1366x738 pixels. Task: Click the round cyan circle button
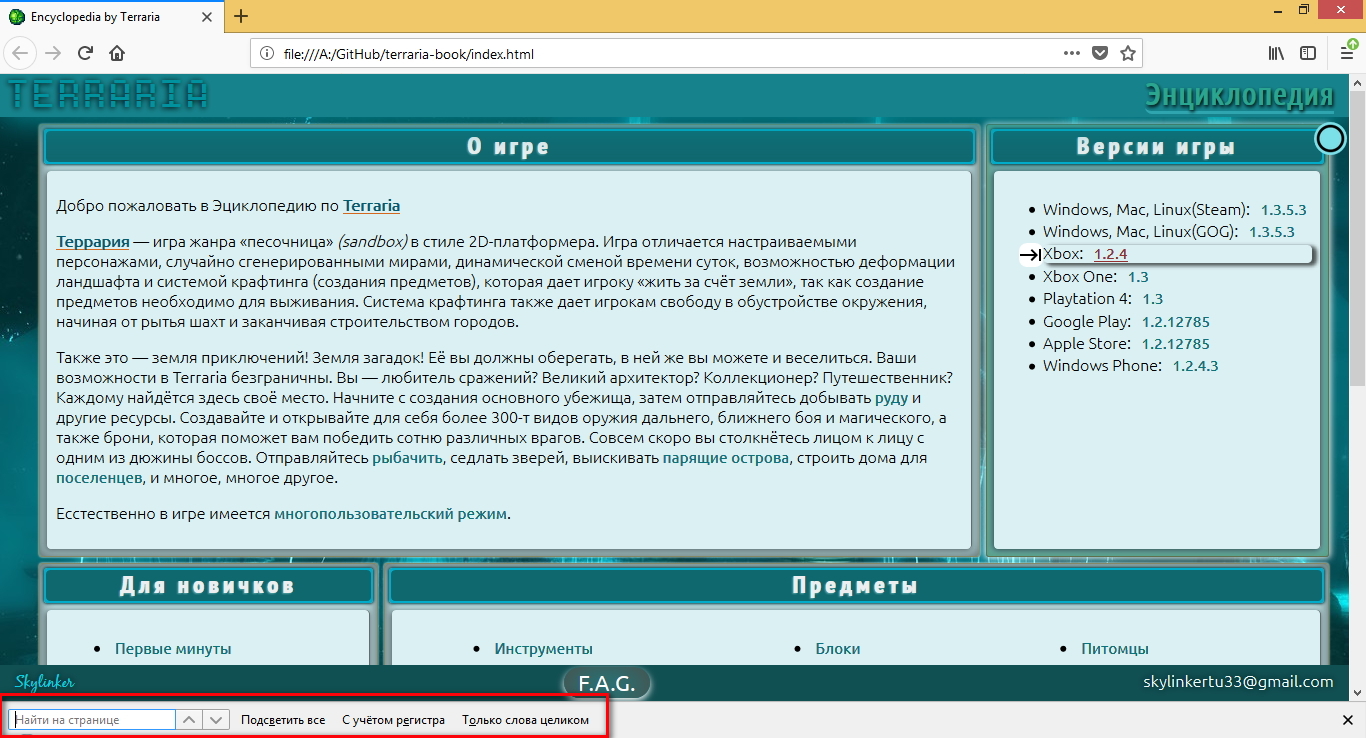[x=1330, y=138]
